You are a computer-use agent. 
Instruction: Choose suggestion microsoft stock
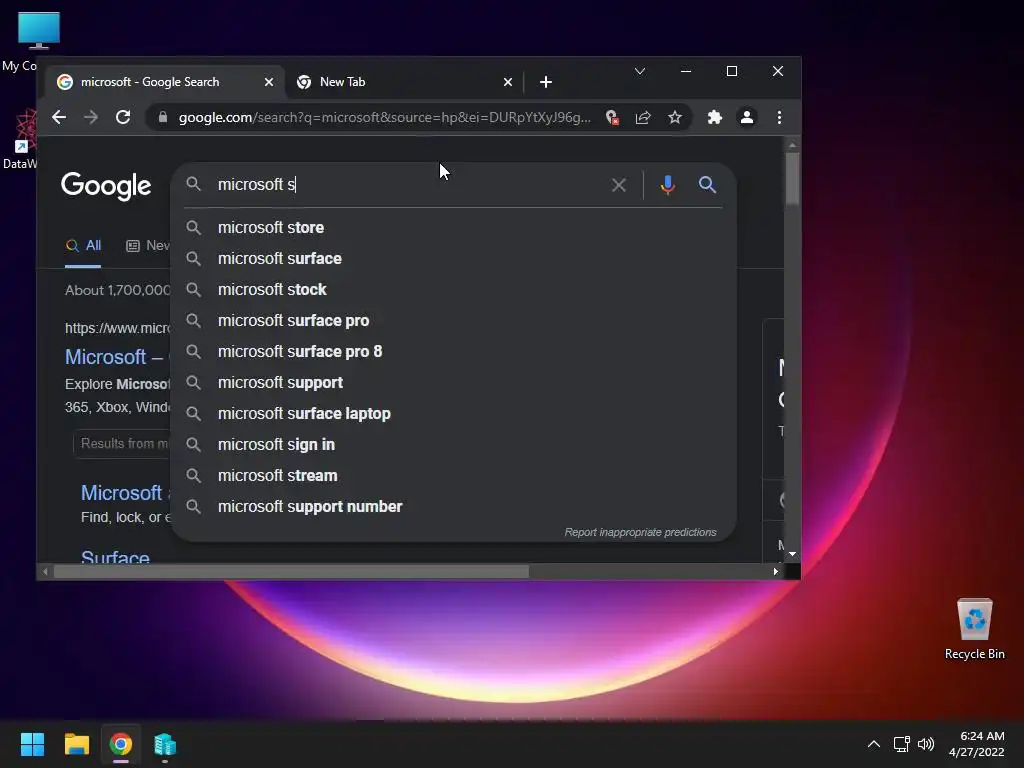[x=453, y=289]
